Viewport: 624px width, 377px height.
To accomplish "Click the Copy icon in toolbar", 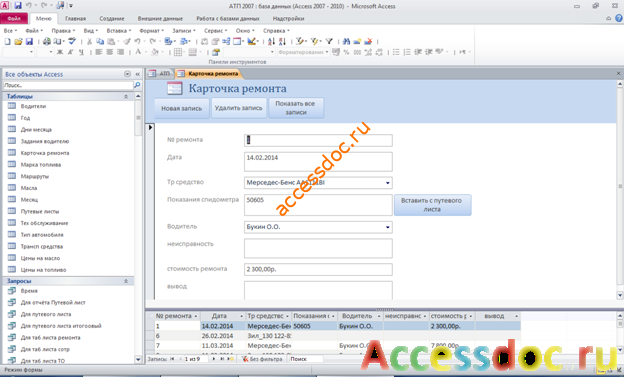I will 100,41.
